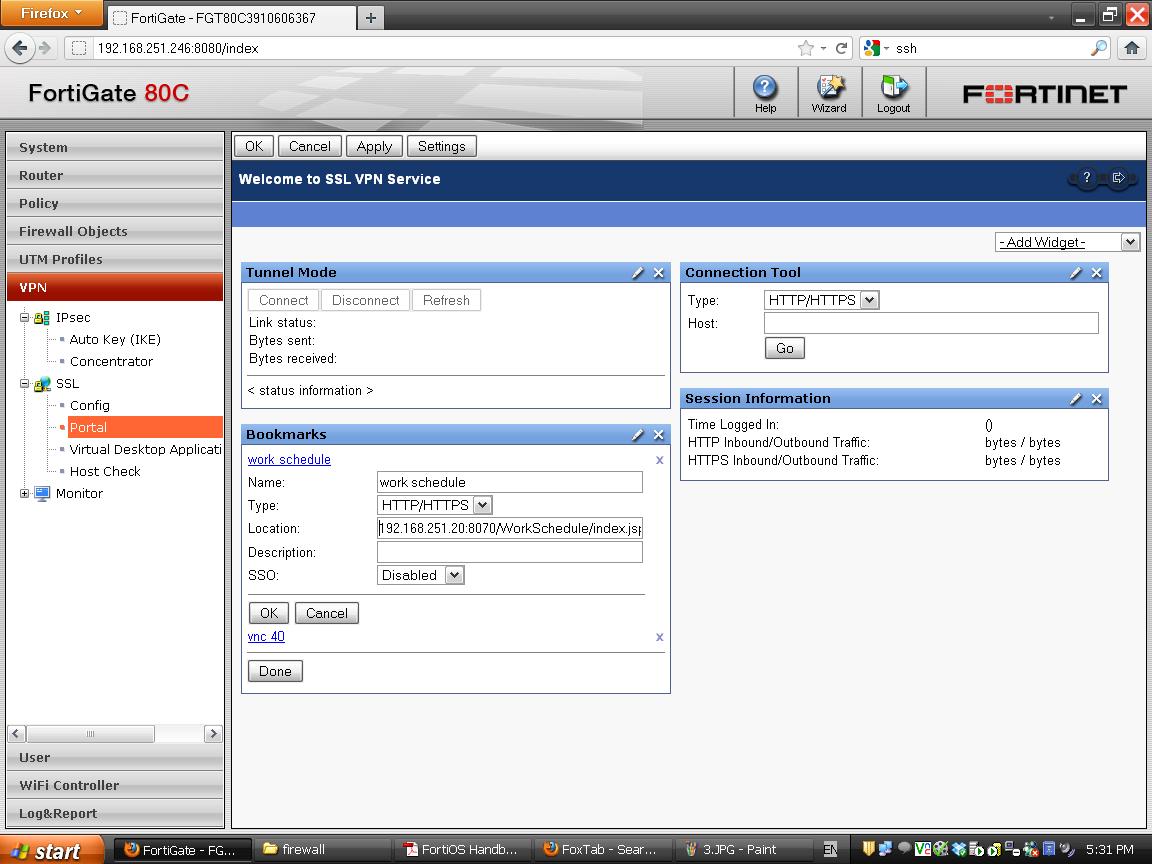Viewport: 1152px width, 864px height.
Task: Click top Cancel button in toolbar
Action: pyautogui.click(x=309, y=146)
